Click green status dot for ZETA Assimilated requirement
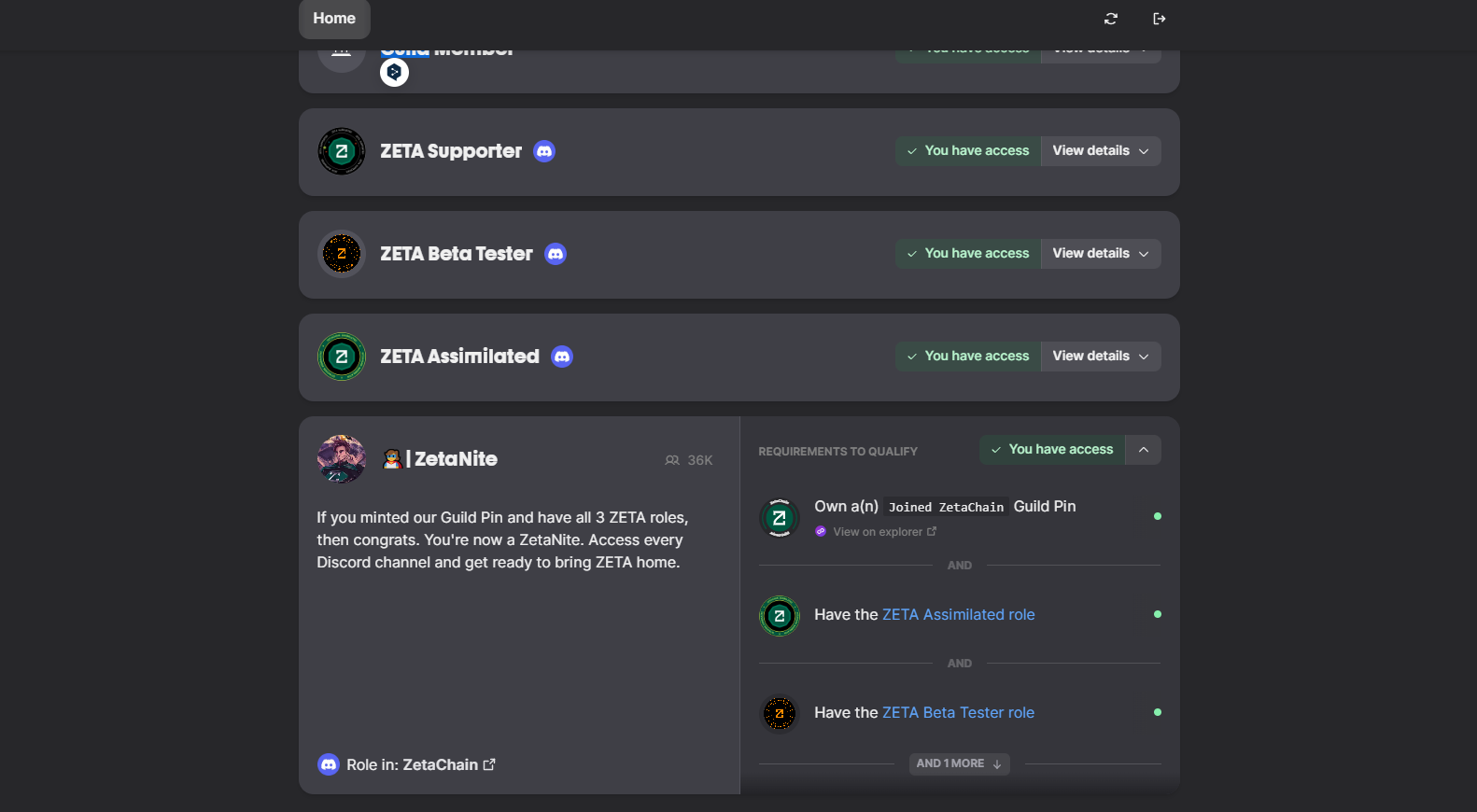The width and height of the screenshot is (1477, 812). coord(1158,614)
